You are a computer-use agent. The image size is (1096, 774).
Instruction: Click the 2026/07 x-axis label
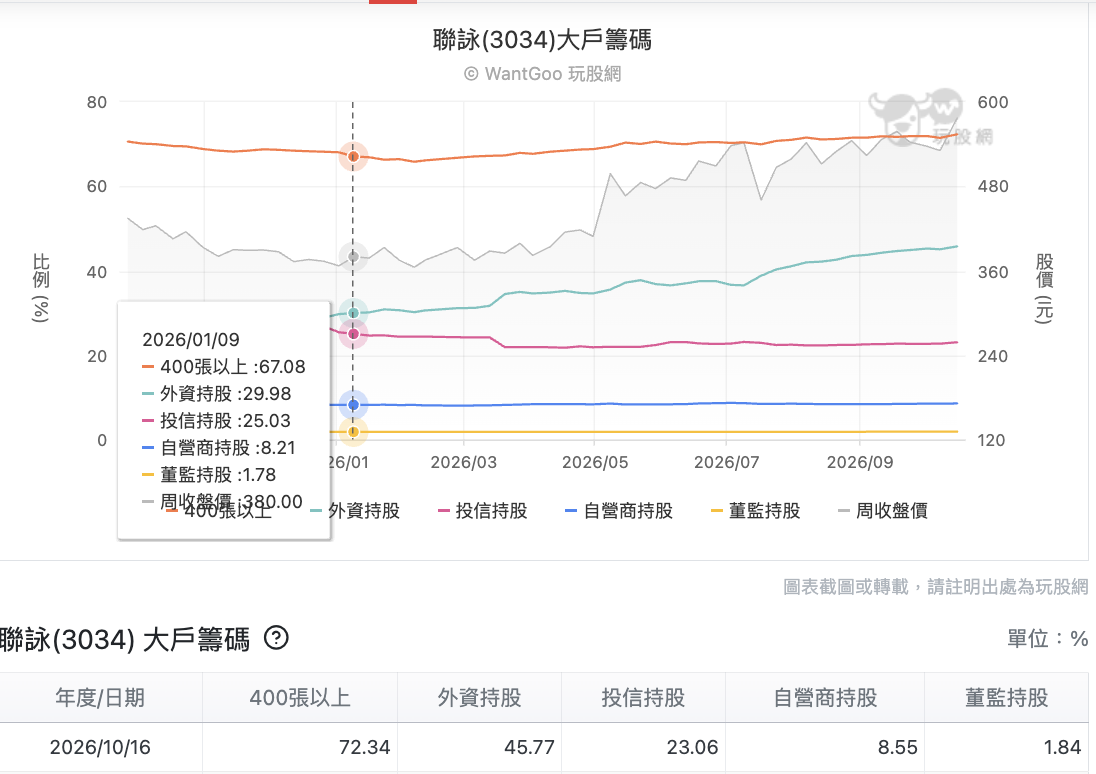click(726, 462)
